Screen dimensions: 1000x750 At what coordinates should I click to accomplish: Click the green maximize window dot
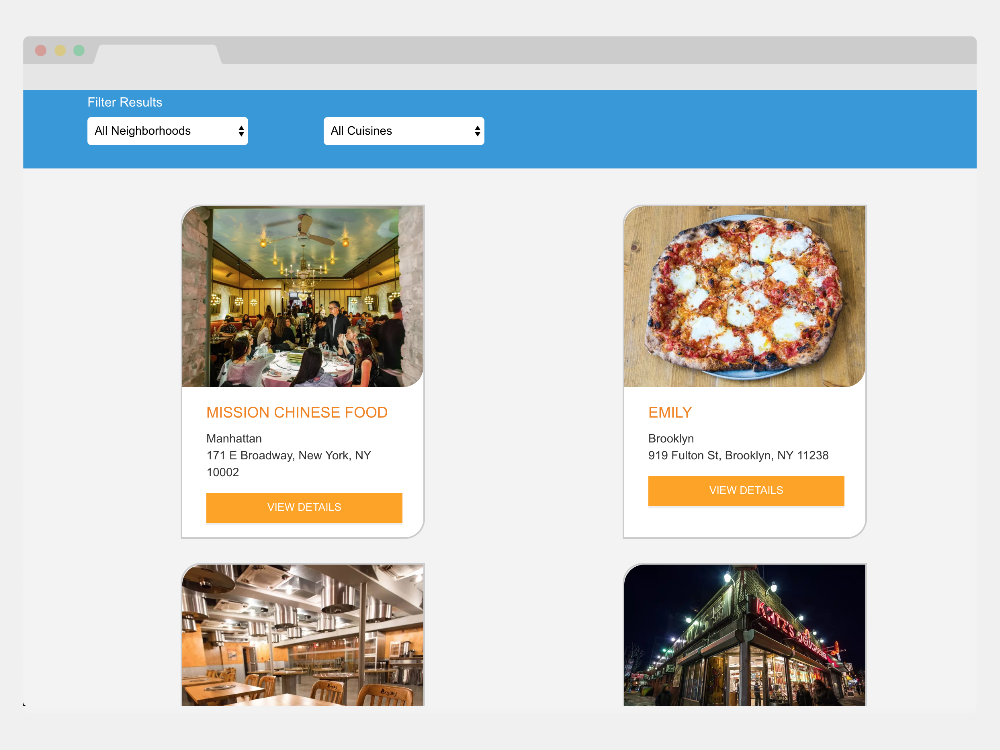[x=79, y=50]
